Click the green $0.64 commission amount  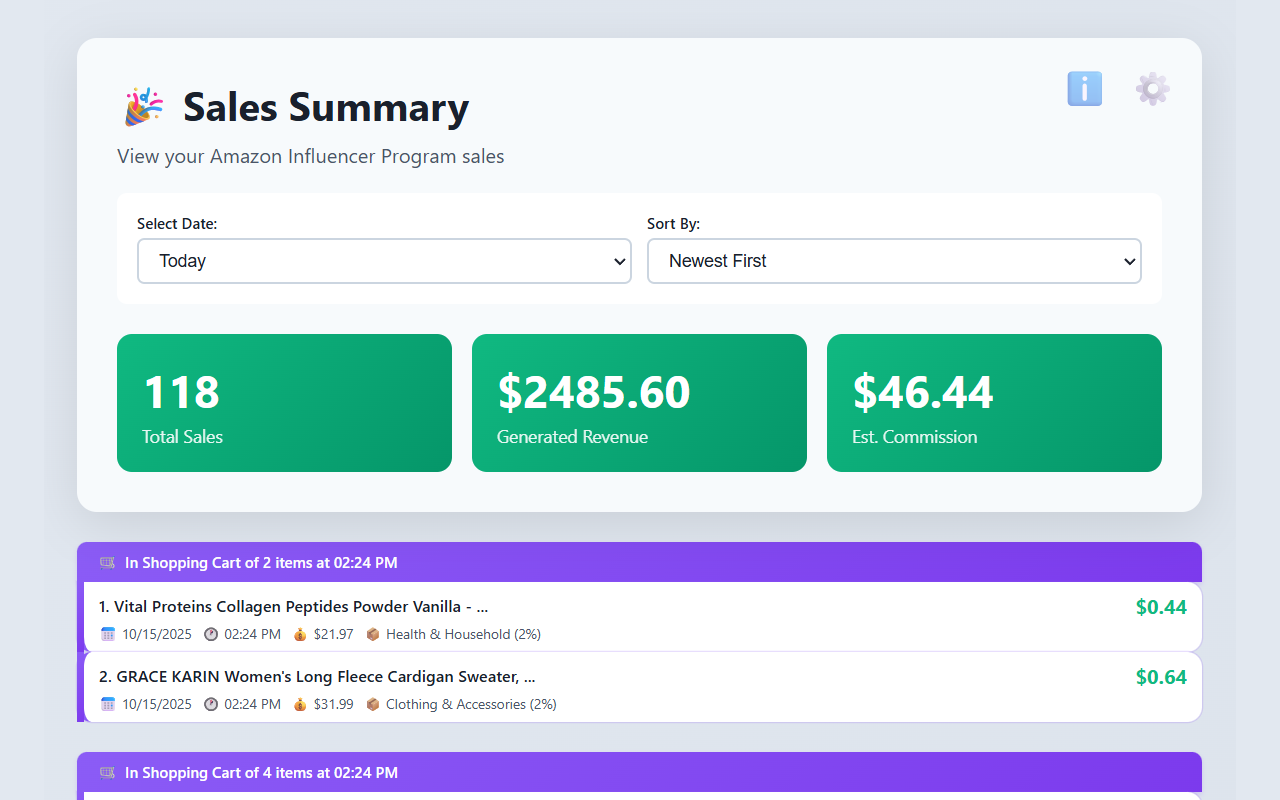pyautogui.click(x=1161, y=677)
